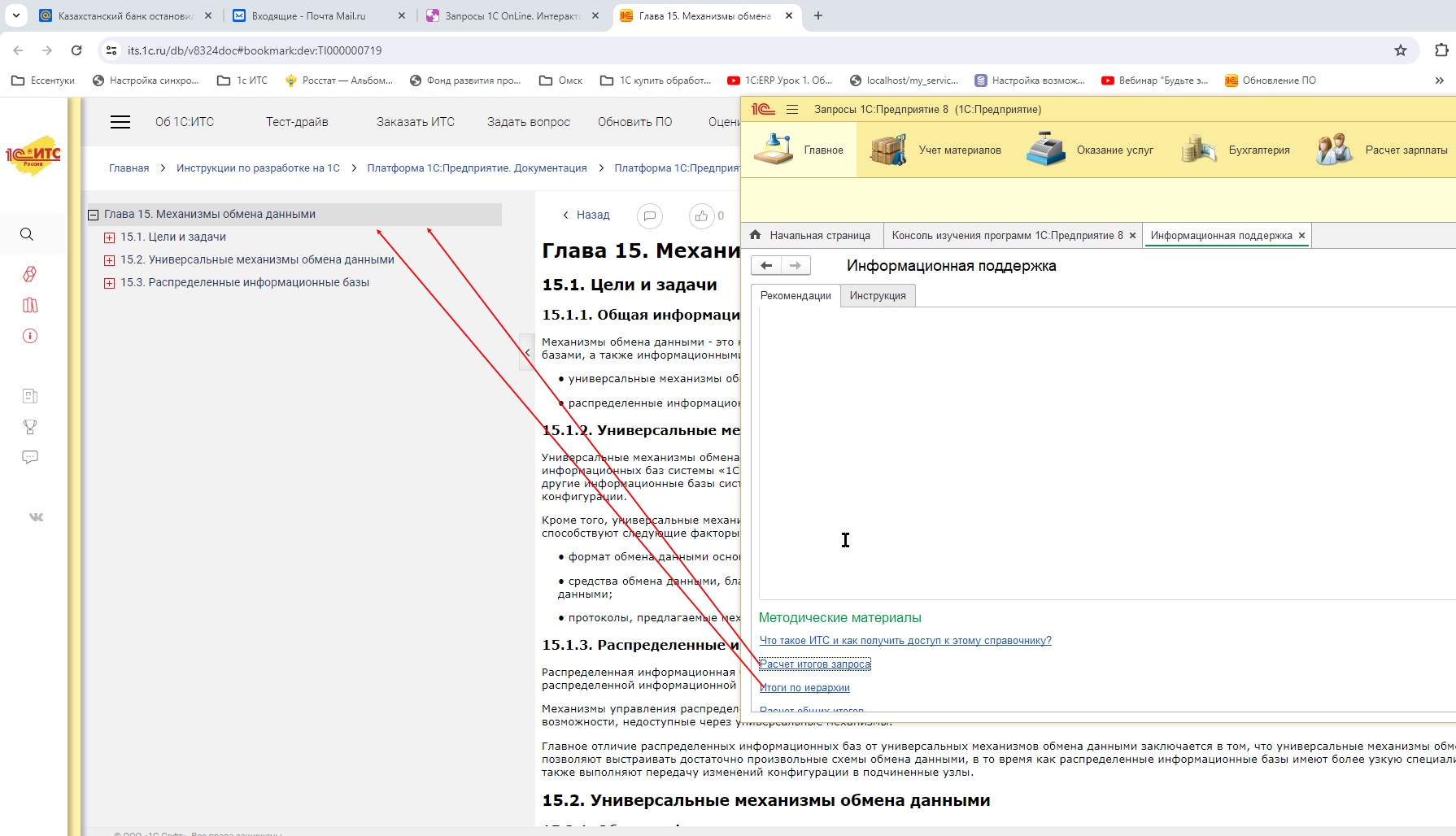The height and width of the screenshot is (836, 1456).
Task: Expand the 15.2. Универсальные механизмы node
Action: [x=109, y=260]
